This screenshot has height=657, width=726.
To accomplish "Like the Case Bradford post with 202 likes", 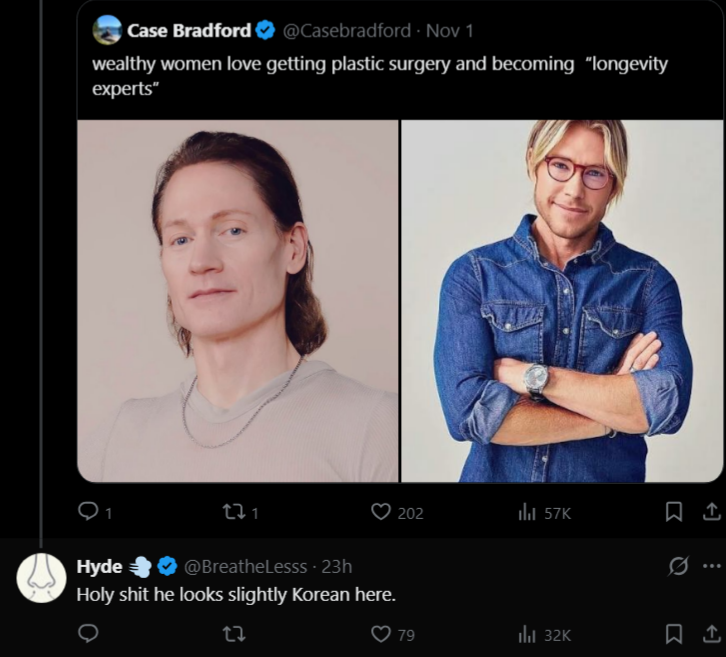I will click(381, 512).
